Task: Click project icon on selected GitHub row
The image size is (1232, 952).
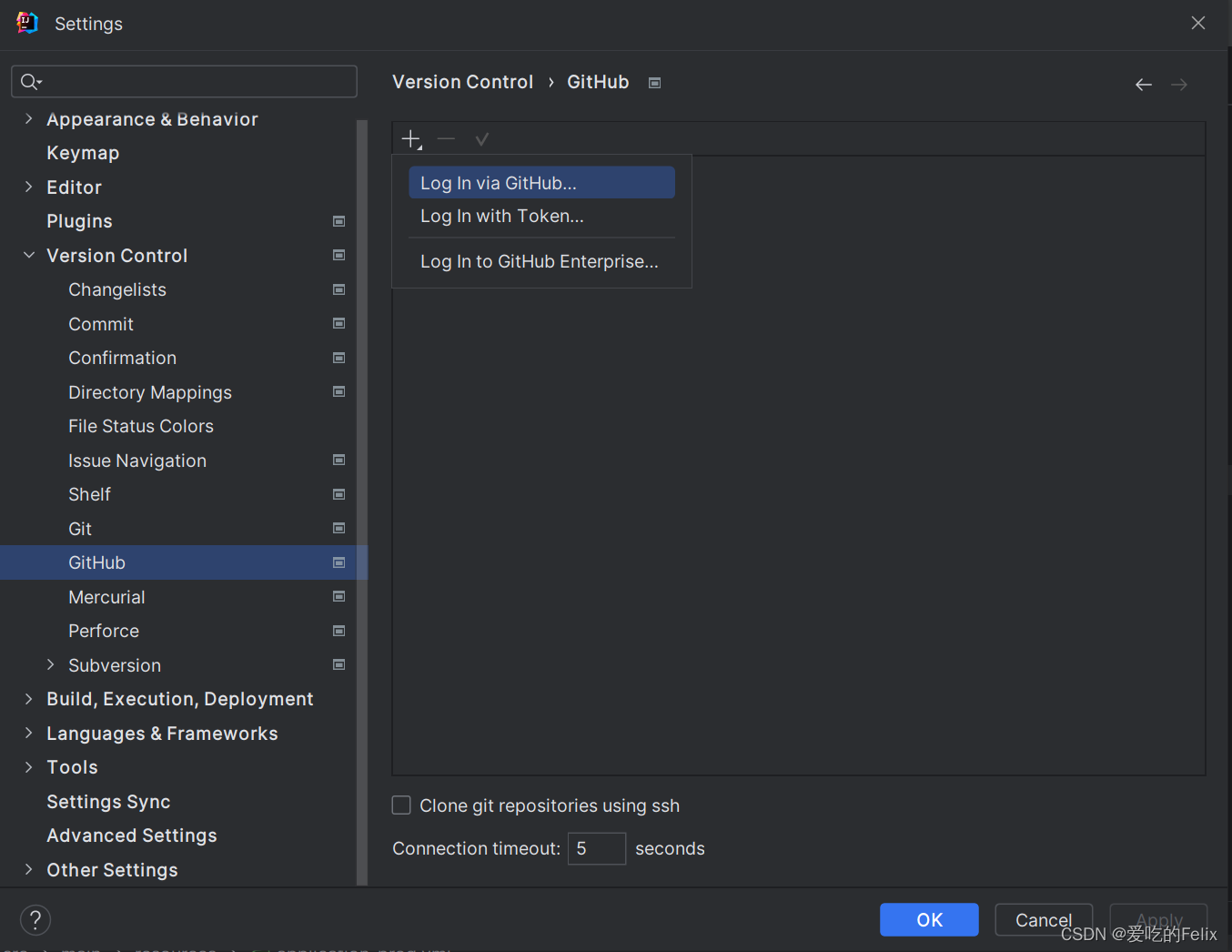Action: (338, 562)
